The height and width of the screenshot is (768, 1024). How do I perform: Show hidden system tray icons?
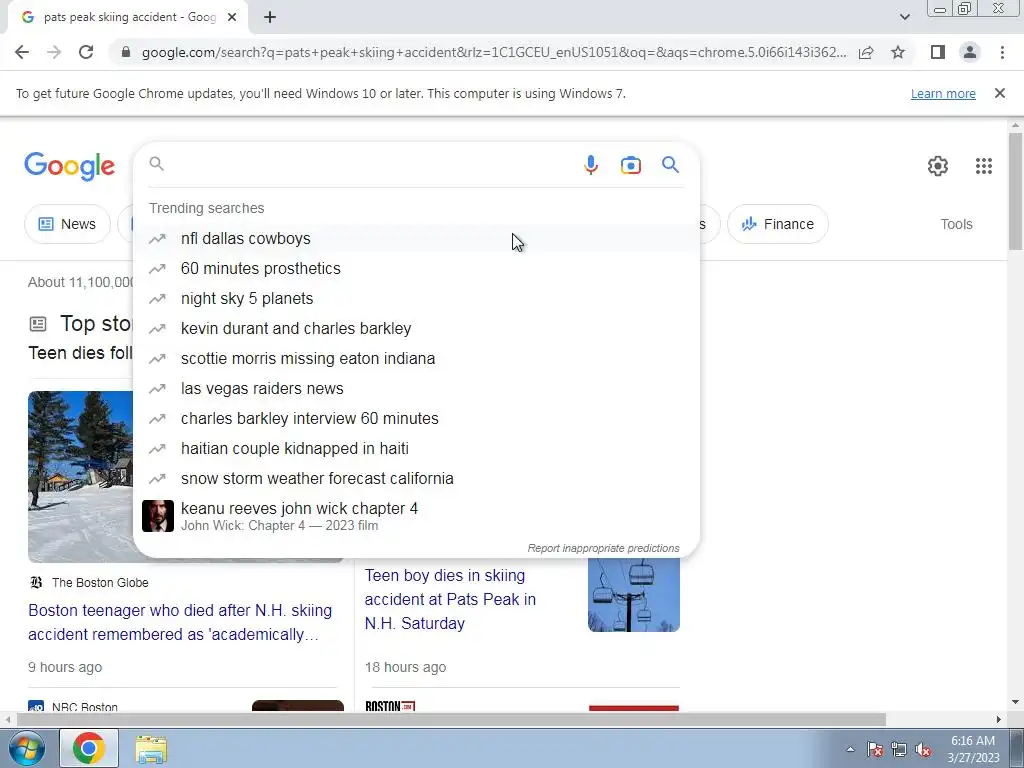click(x=850, y=749)
